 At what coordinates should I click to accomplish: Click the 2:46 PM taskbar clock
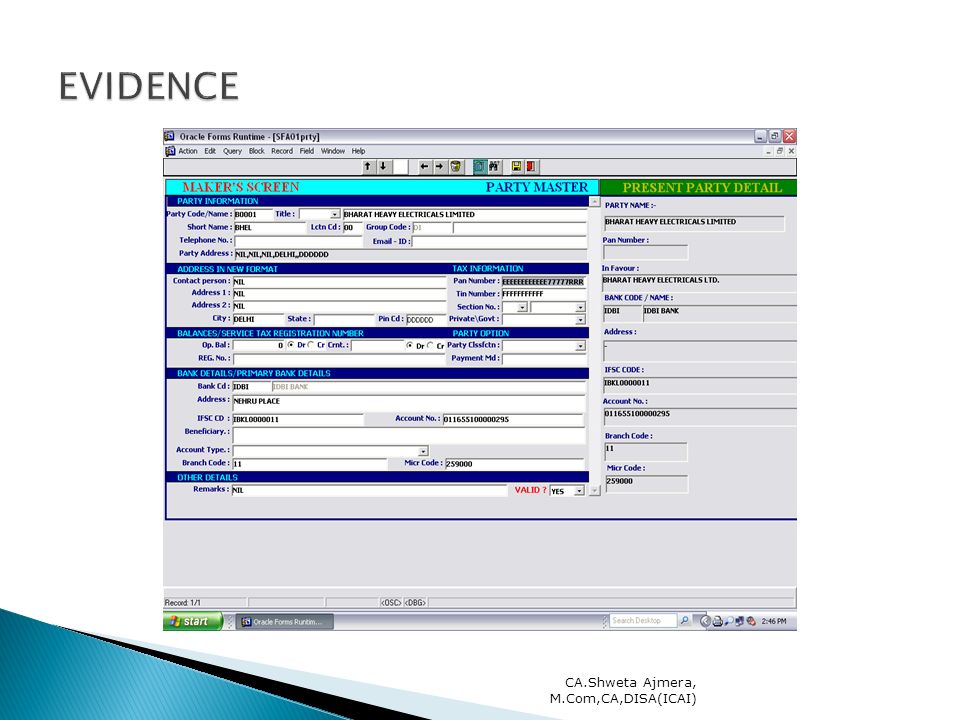[x=774, y=621]
